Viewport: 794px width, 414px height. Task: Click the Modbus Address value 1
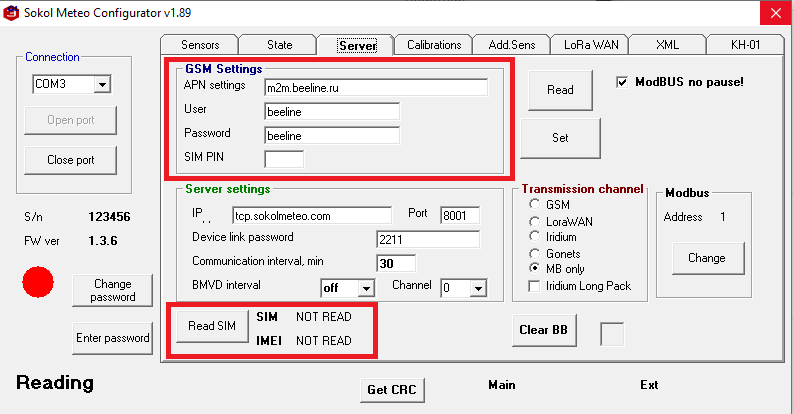(723, 217)
